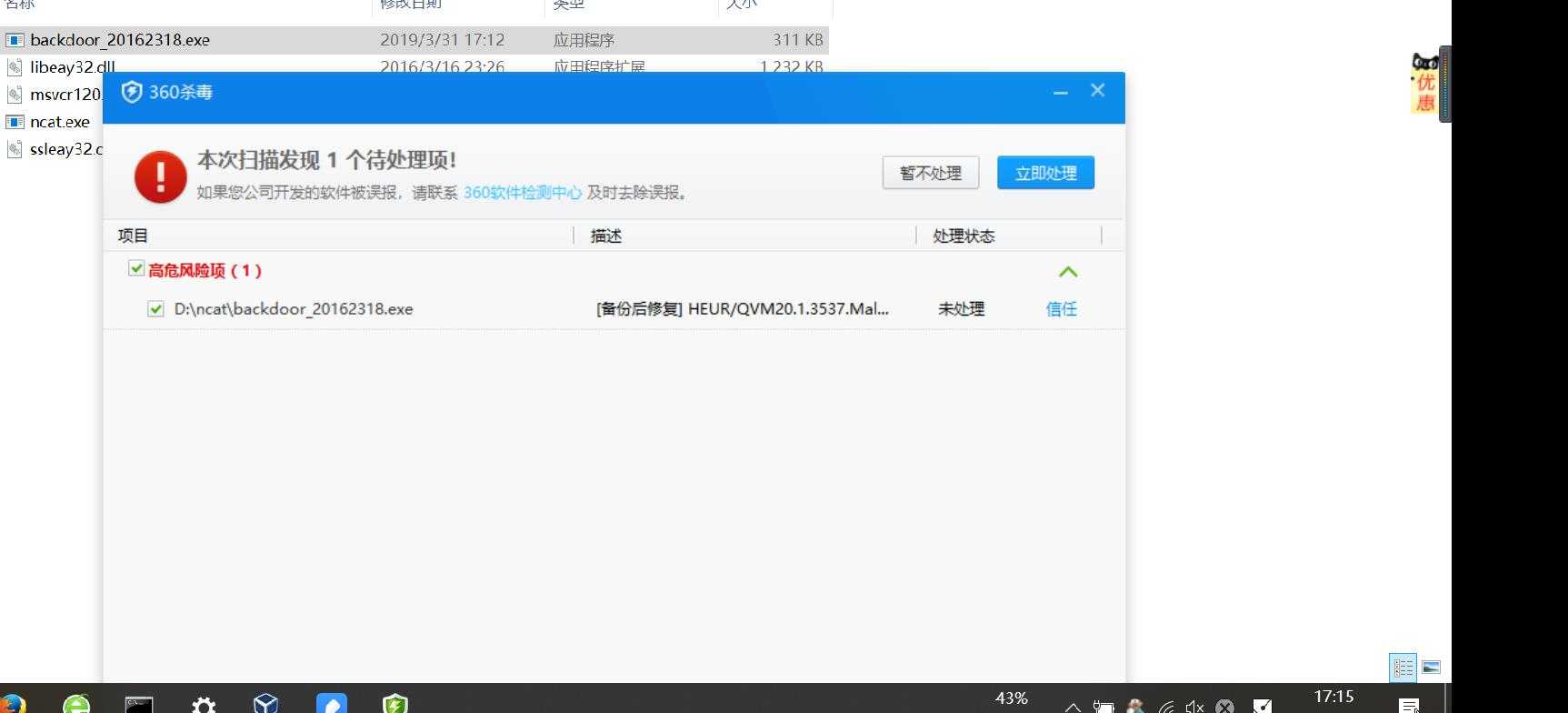Image resolution: width=1568 pixels, height=713 pixels.
Task: Click the 2019/3/31 17:12 modified date cell
Action: (442, 40)
